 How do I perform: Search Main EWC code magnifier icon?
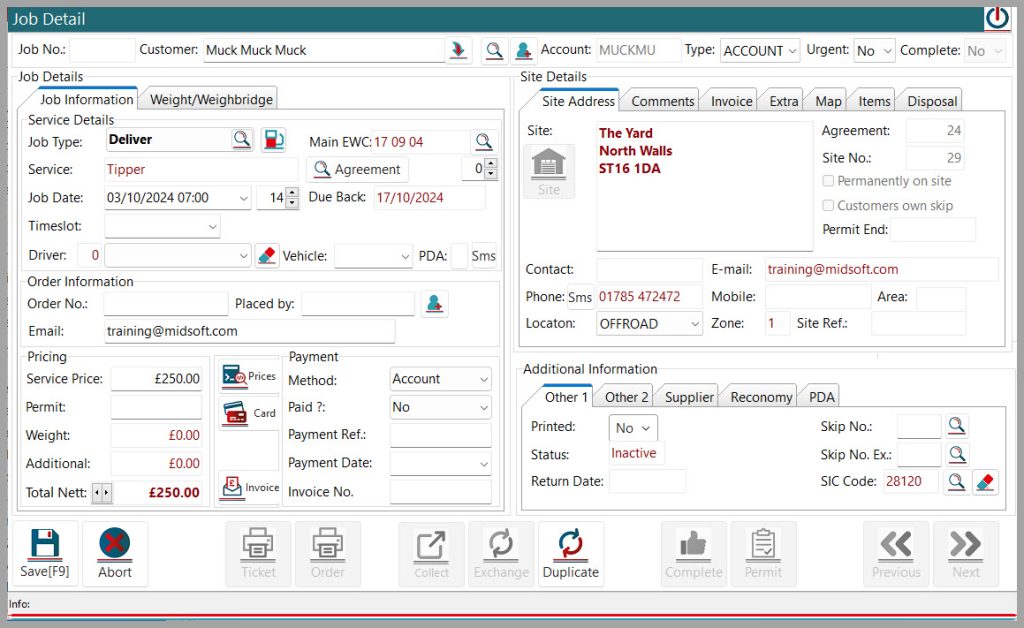pos(483,142)
